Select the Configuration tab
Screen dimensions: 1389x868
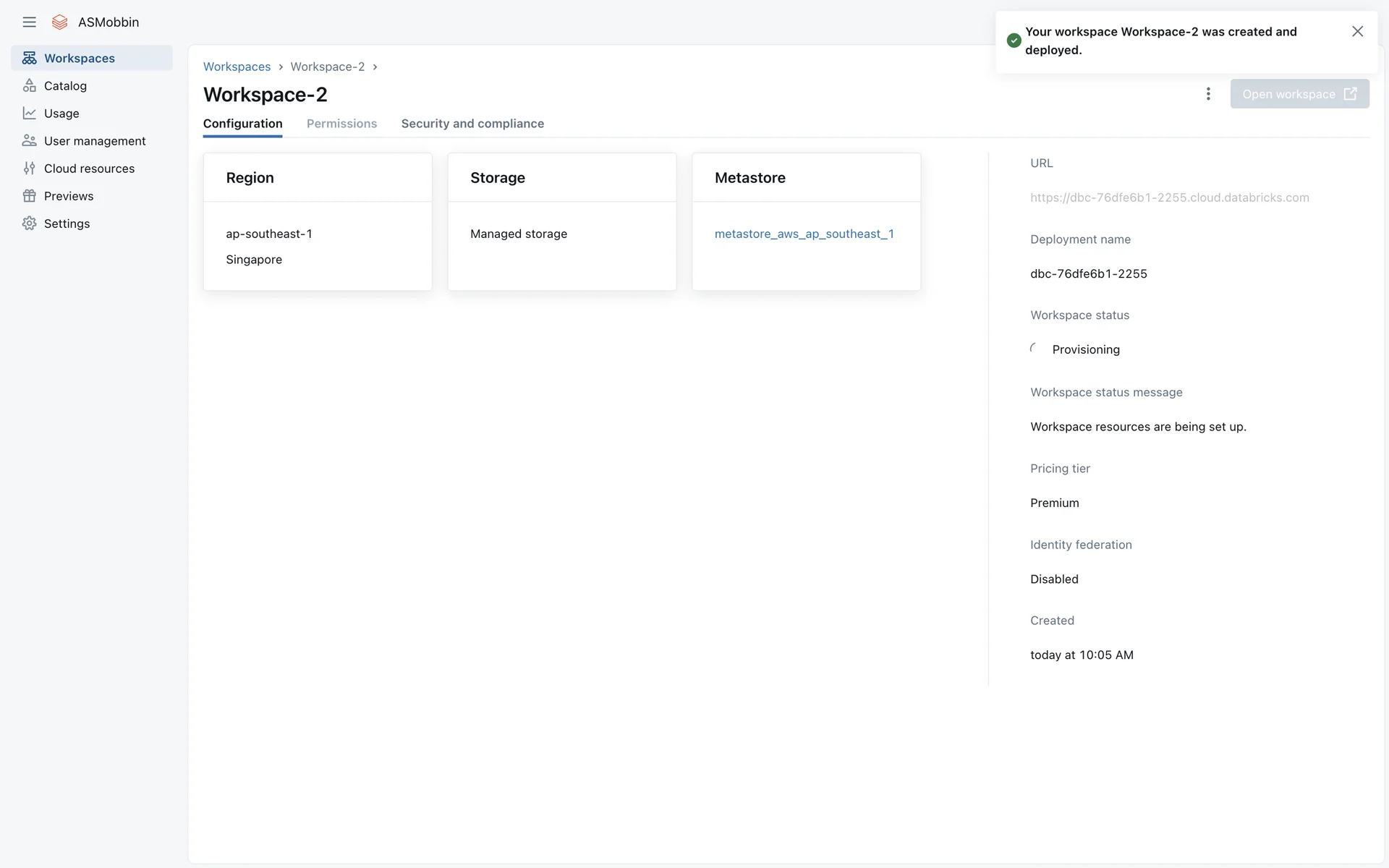coord(242,124)
